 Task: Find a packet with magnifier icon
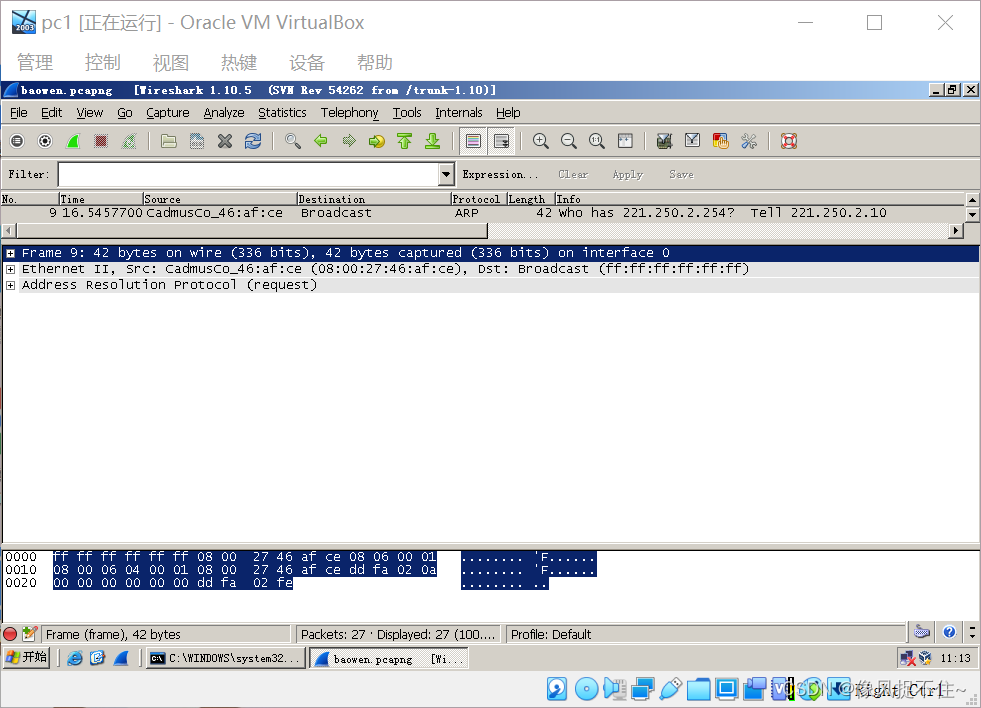293,141
